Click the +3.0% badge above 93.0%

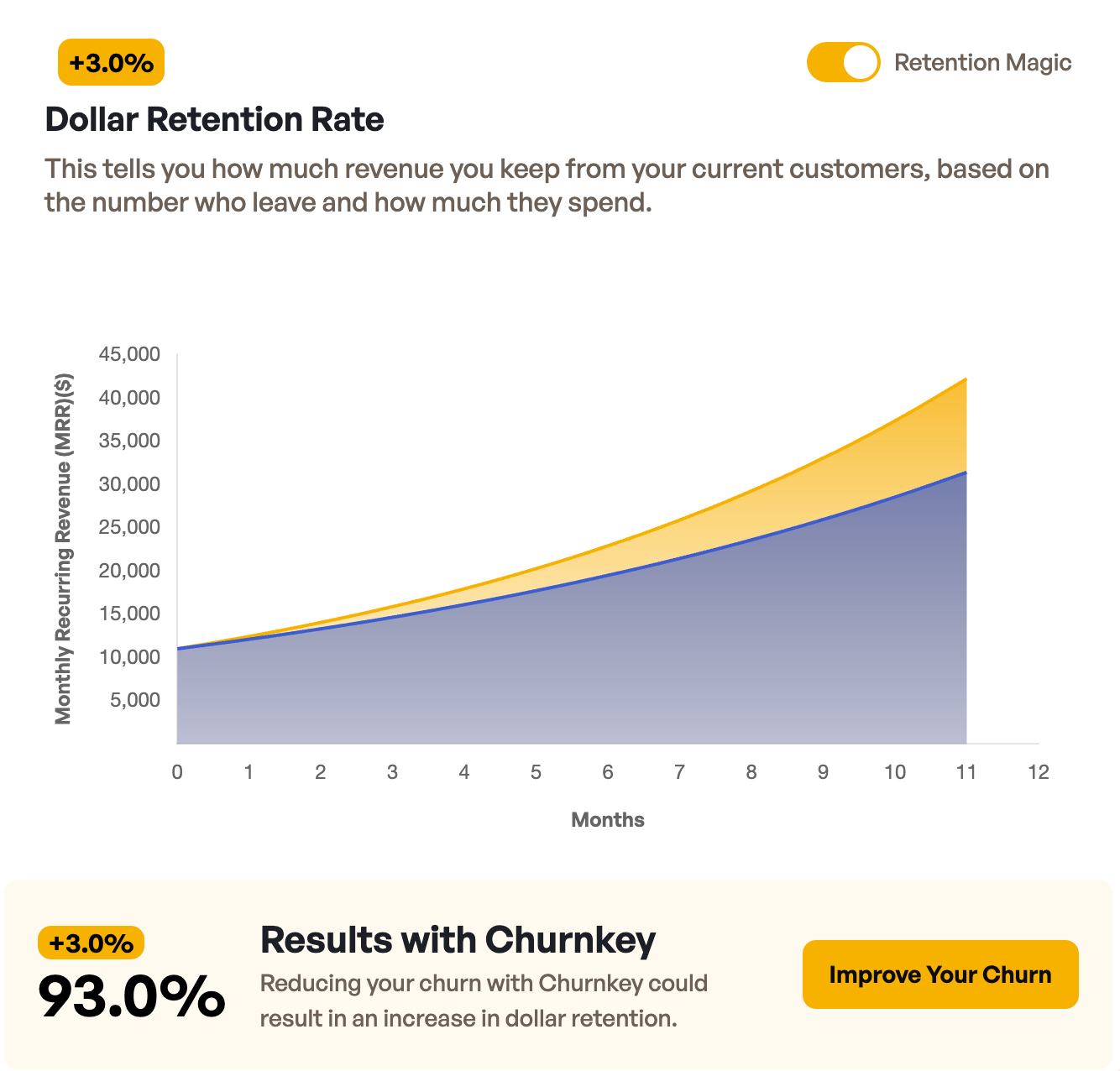pos(91,943)
